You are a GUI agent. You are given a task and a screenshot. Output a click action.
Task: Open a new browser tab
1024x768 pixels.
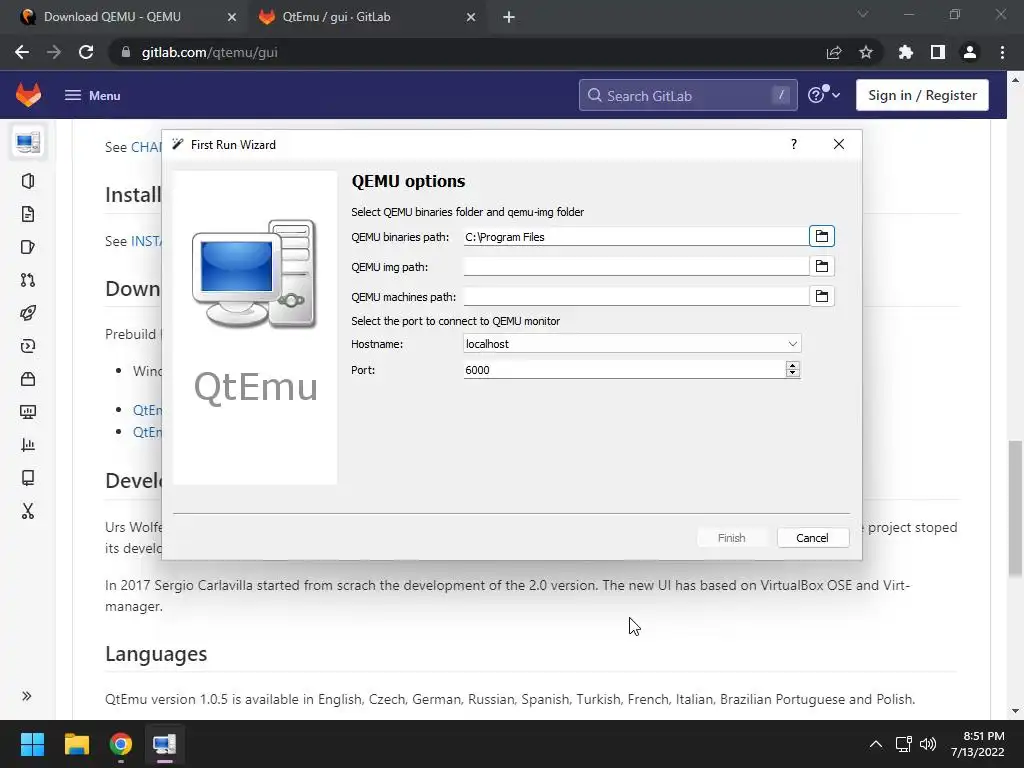(509, 17)
